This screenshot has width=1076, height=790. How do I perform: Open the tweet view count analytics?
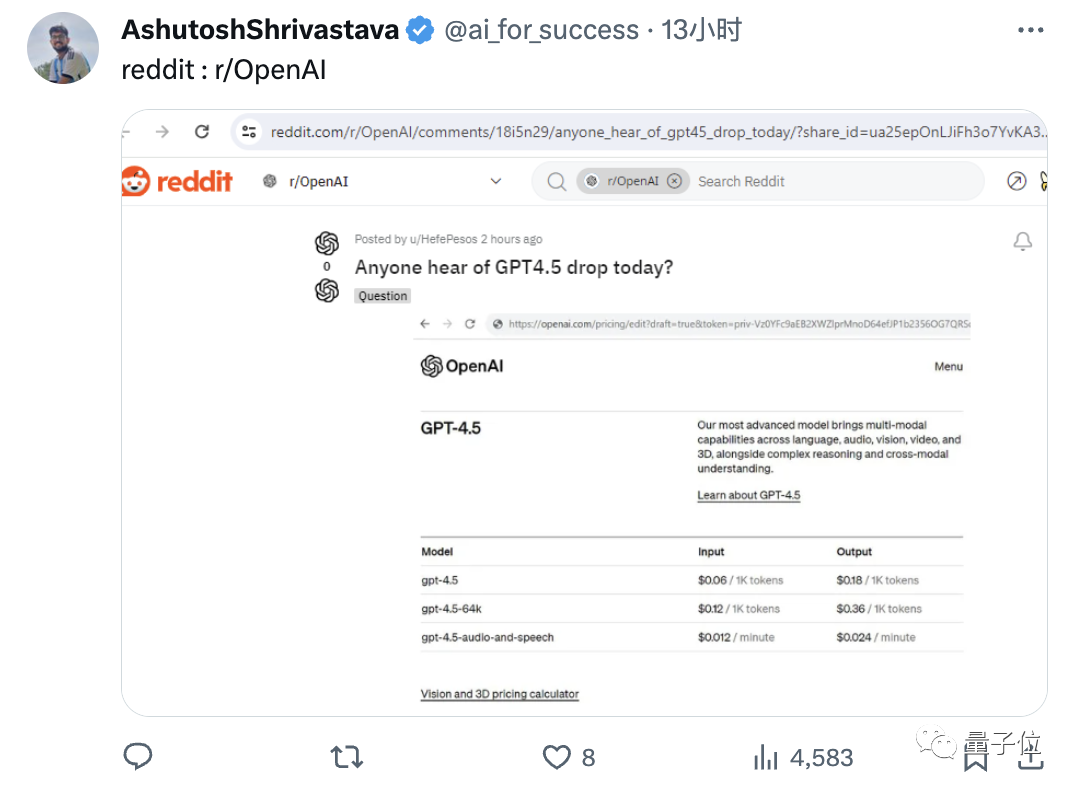[766, 757]
